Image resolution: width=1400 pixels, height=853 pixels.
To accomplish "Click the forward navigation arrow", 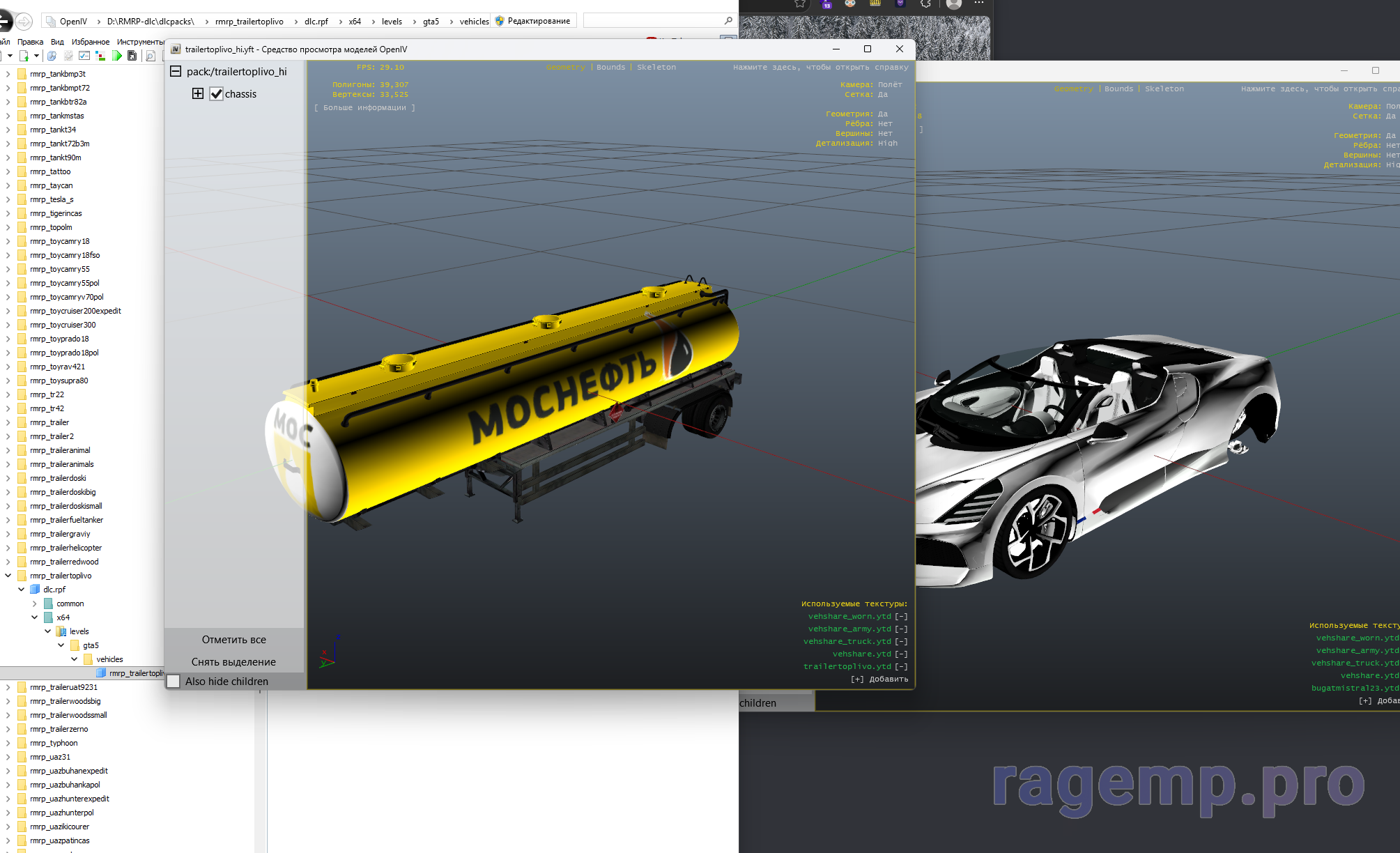I will pos(24,22).
